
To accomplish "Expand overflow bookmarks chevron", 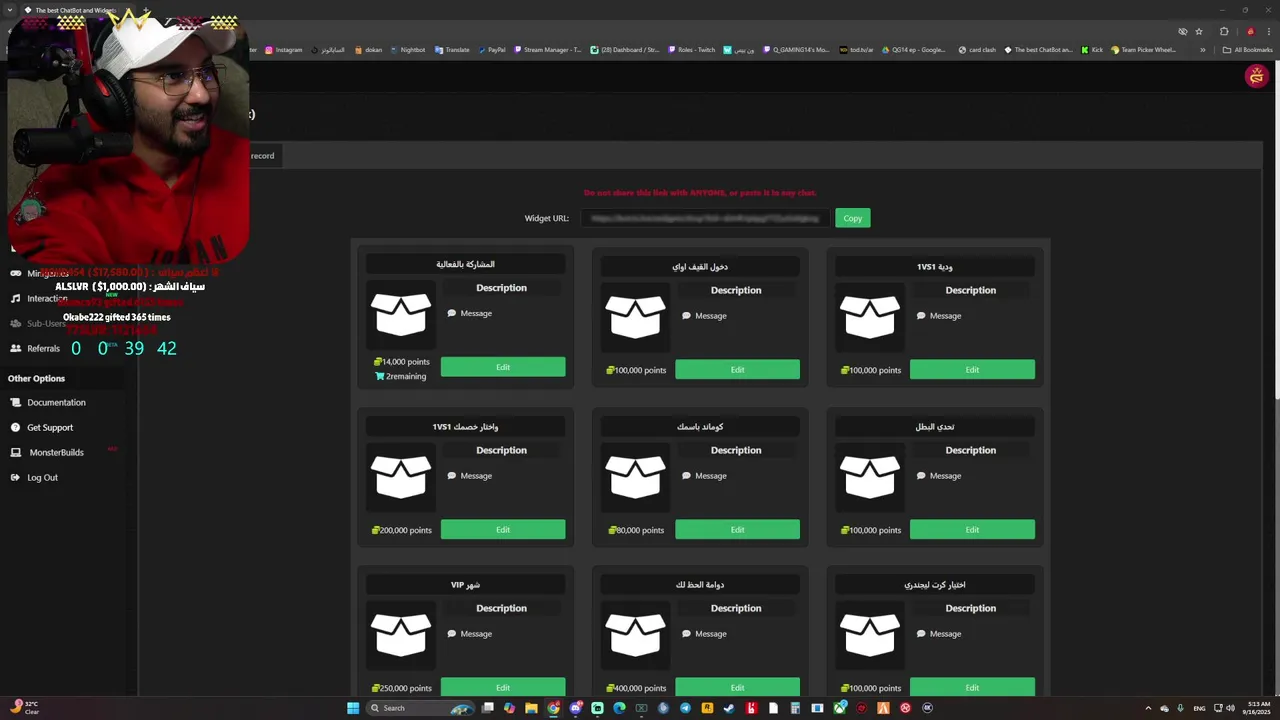I will [1203, 50].
